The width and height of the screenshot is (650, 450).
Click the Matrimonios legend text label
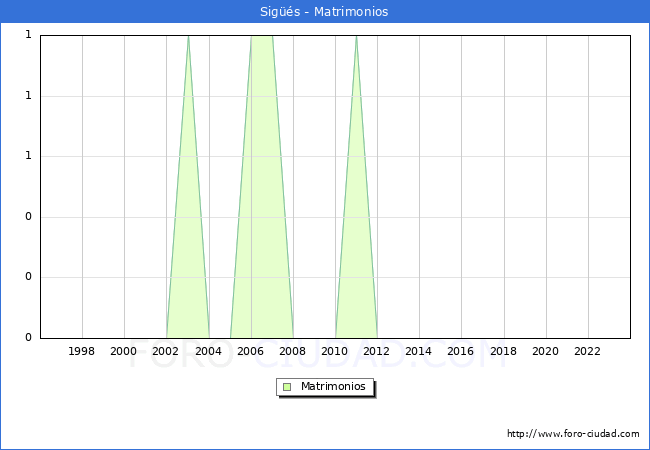coord(334,387)
